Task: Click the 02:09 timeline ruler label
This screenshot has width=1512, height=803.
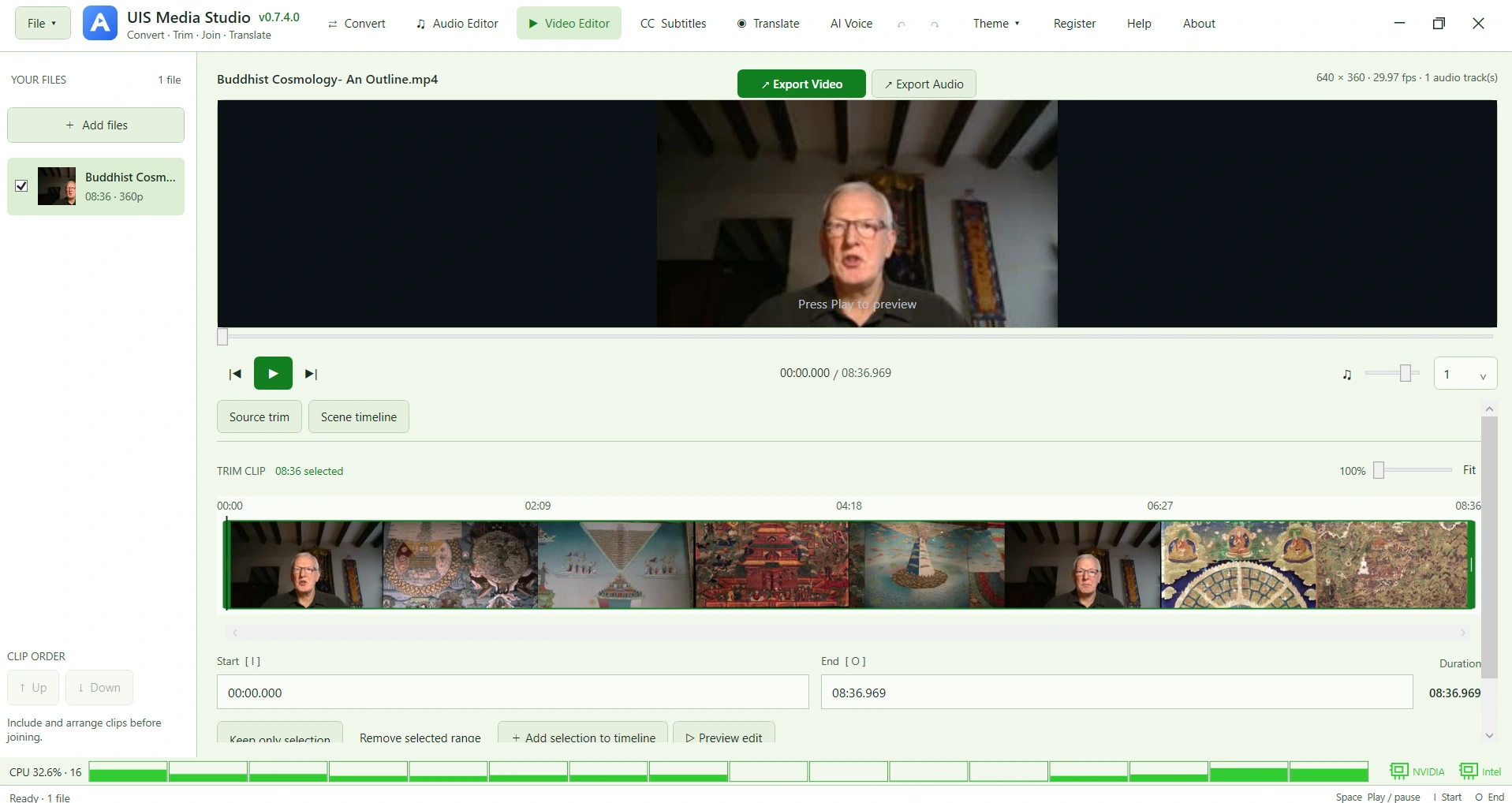Action: click(x=538, y=506)
